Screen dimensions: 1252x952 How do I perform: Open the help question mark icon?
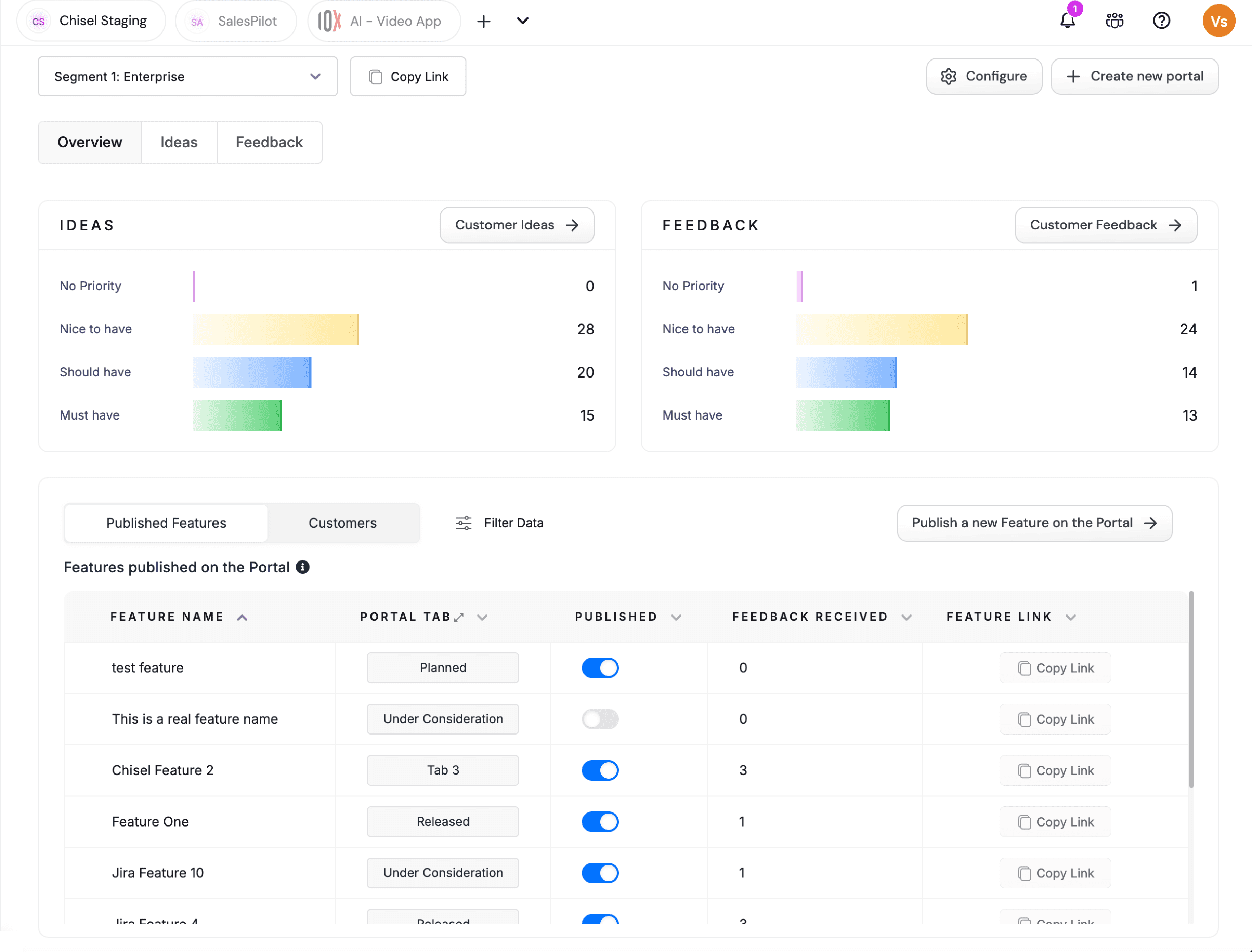click(1161, 21)
